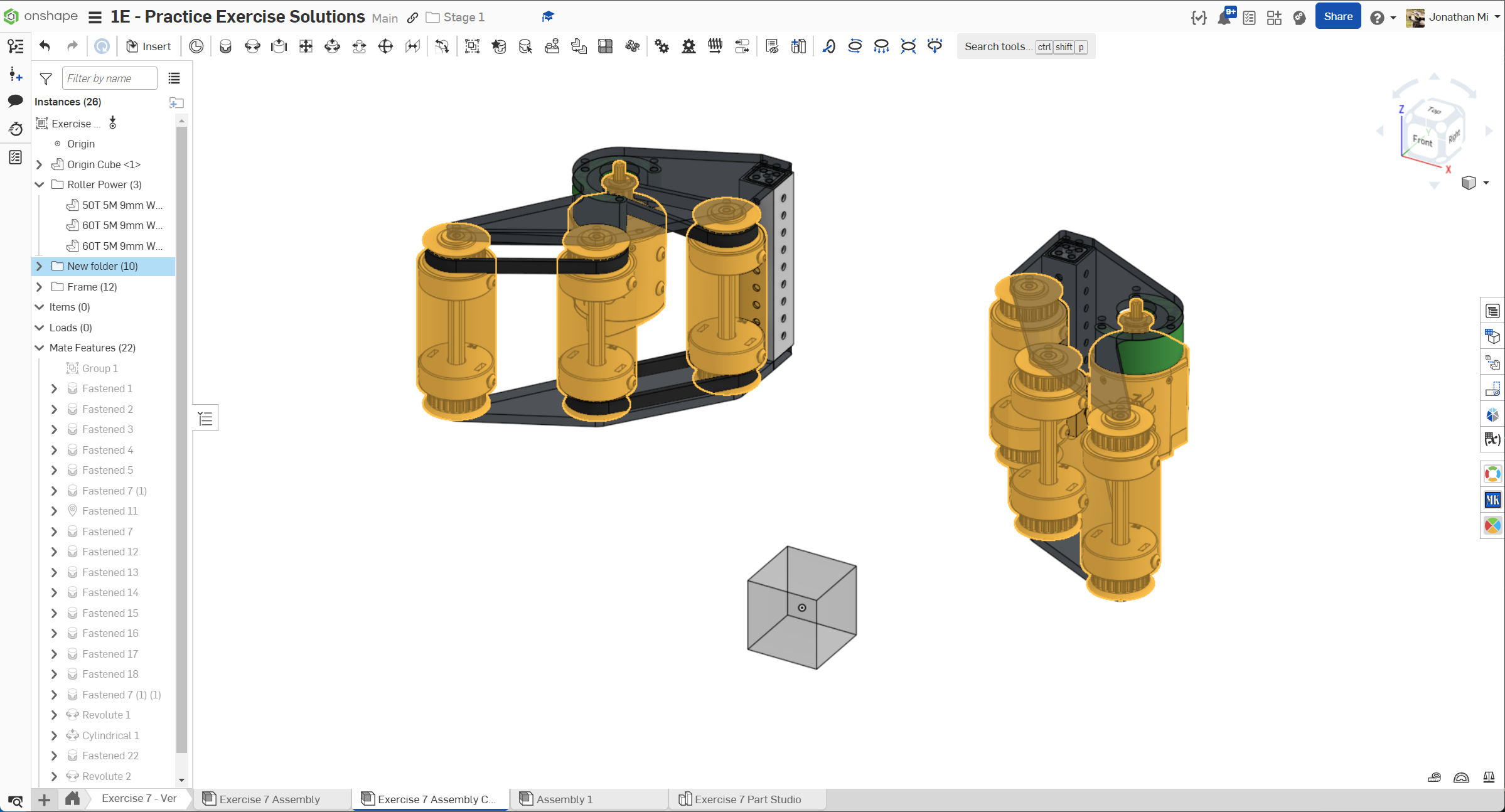Viewport: 1505px width, 812px height.
Task: Switch to the Assembly 1 tab
Action: pyautogui.click(x=564, y=799)
